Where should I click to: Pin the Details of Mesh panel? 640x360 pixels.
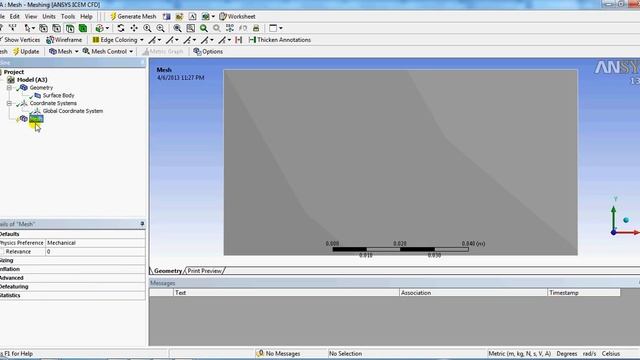142,224
